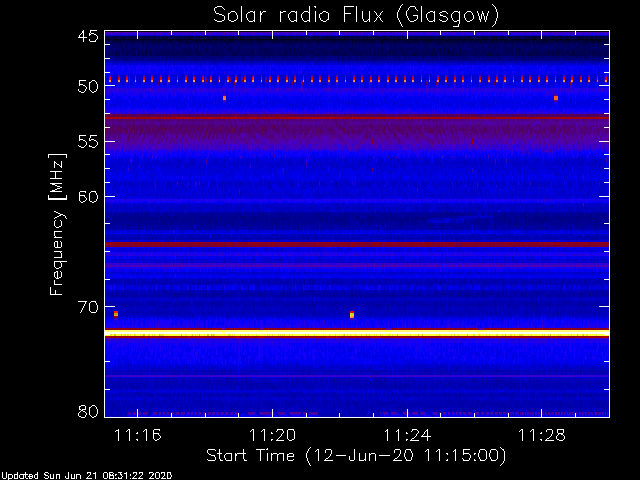Click the burst spot at plot's left edge near 70 MHz
Image resolution: width=640 pixels, height=480 pixels.
[x=116, y=314]
